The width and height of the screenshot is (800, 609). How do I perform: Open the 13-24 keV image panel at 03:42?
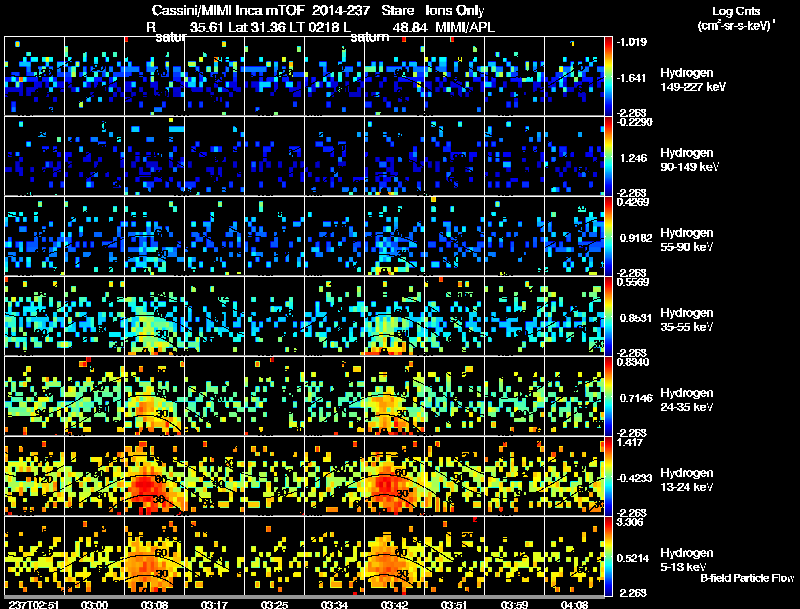pos(394,476)
